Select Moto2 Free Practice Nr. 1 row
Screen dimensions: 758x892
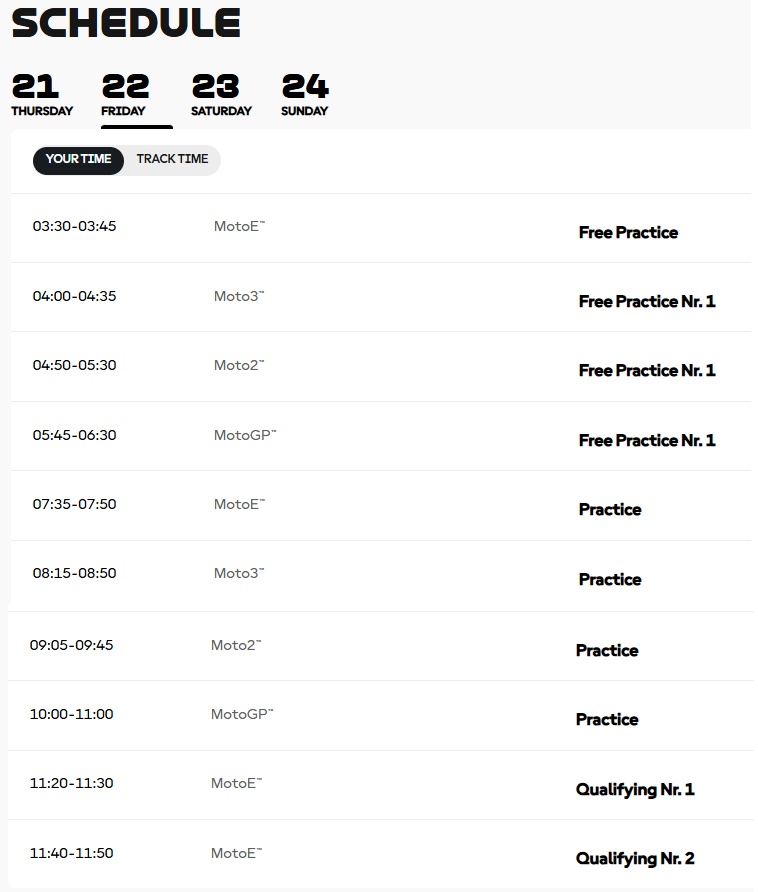(x=380, y=367)
